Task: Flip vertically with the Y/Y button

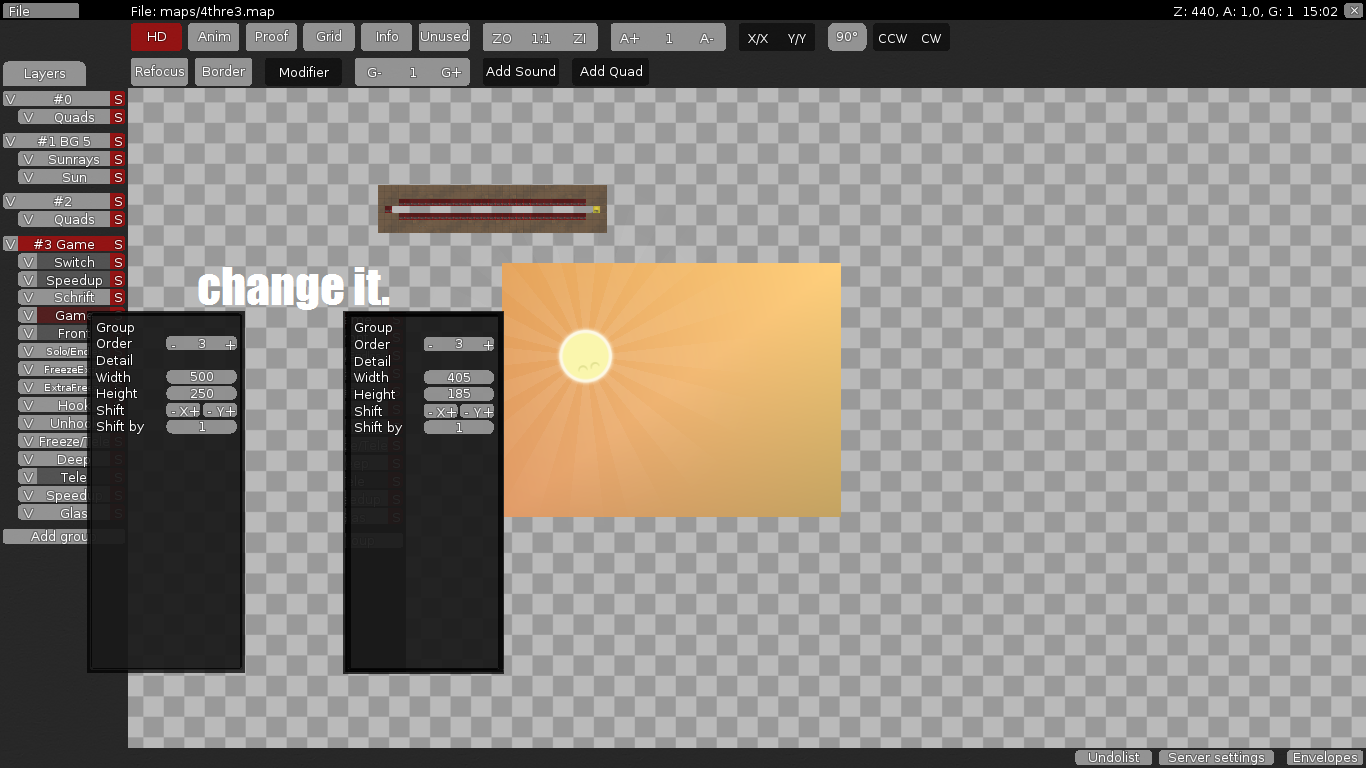Action: pos(796,38)
